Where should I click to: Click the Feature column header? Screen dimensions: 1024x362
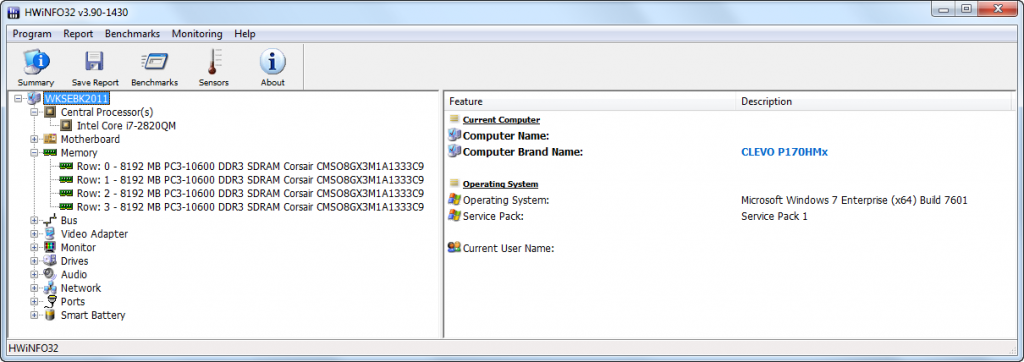pyautogui.click(x=590, y=101)
